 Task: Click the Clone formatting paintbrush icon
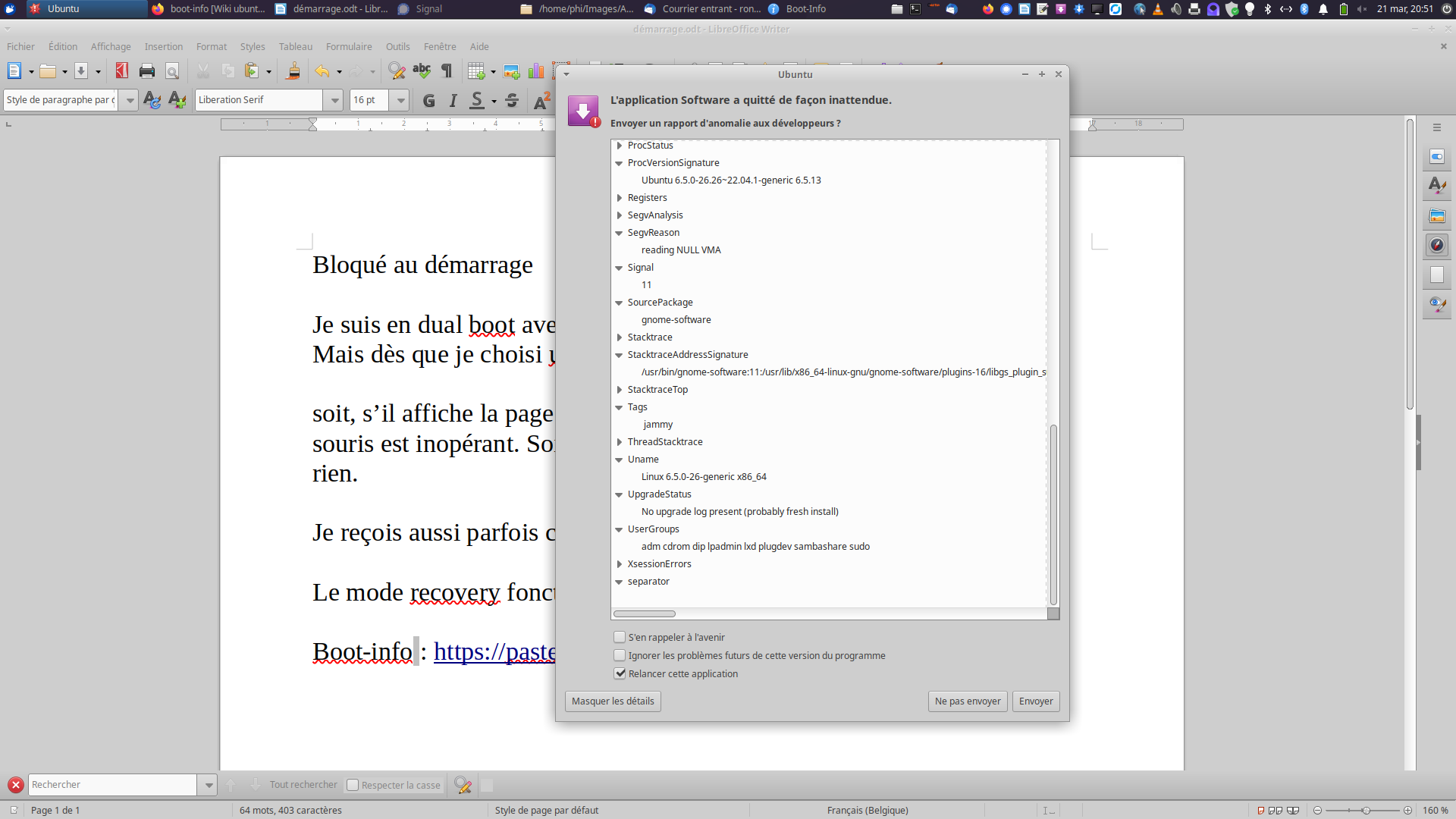click(x=293, y=71)
